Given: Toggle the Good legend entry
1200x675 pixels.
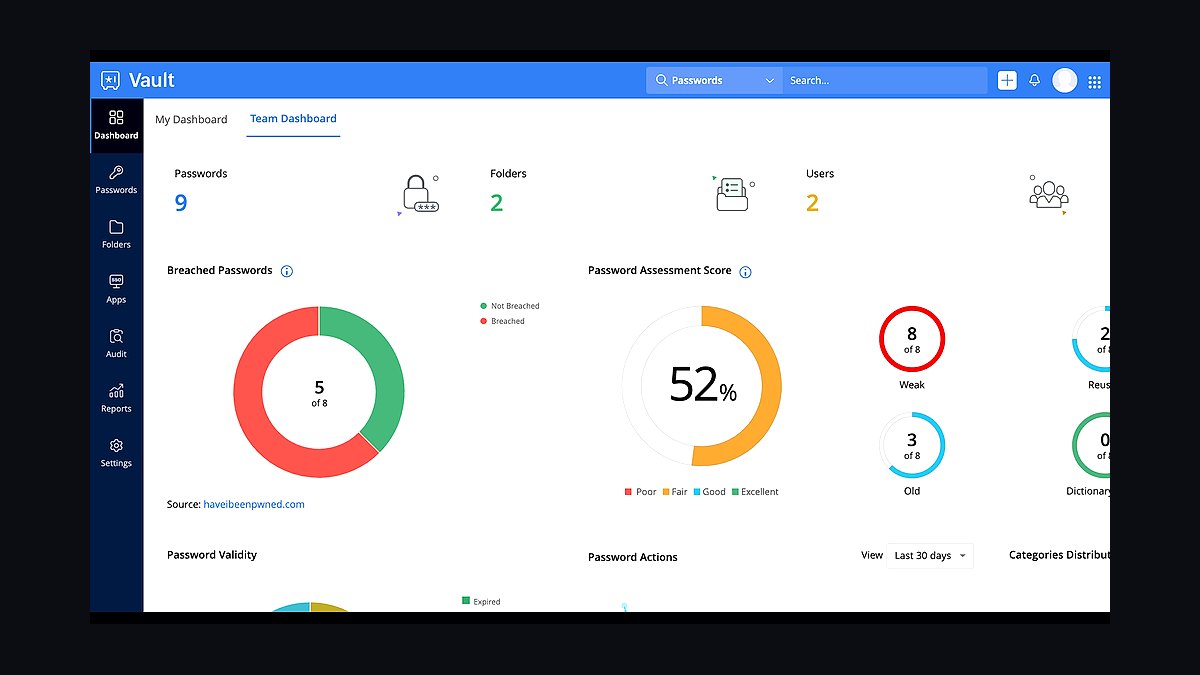Looking at the screenshot, I should point(709,492).
